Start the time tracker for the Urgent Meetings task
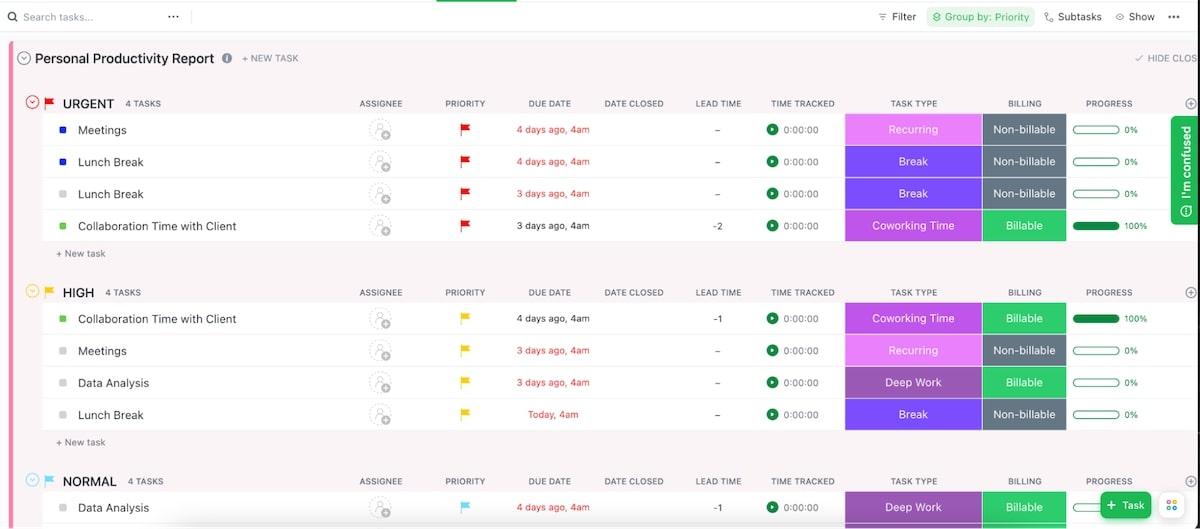 click(772, 130)
